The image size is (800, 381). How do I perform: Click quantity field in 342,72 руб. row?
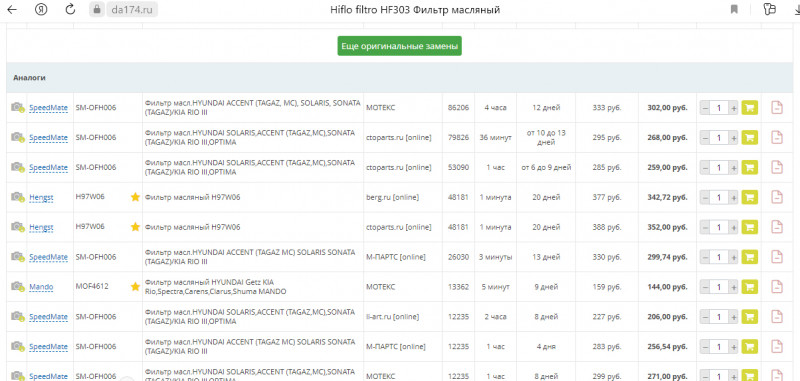[719, 197]
